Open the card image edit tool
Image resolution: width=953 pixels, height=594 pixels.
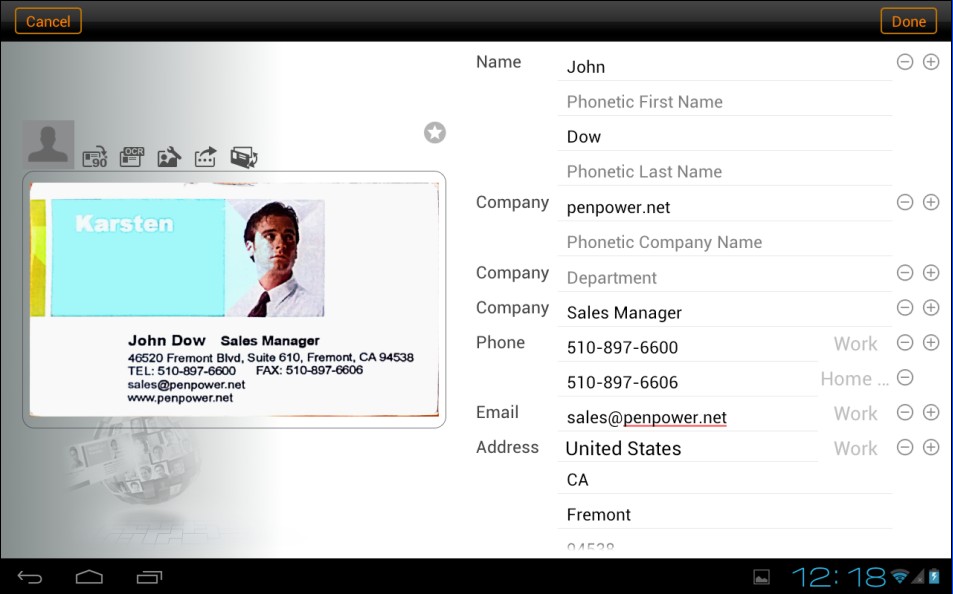[x=169, y=157]
